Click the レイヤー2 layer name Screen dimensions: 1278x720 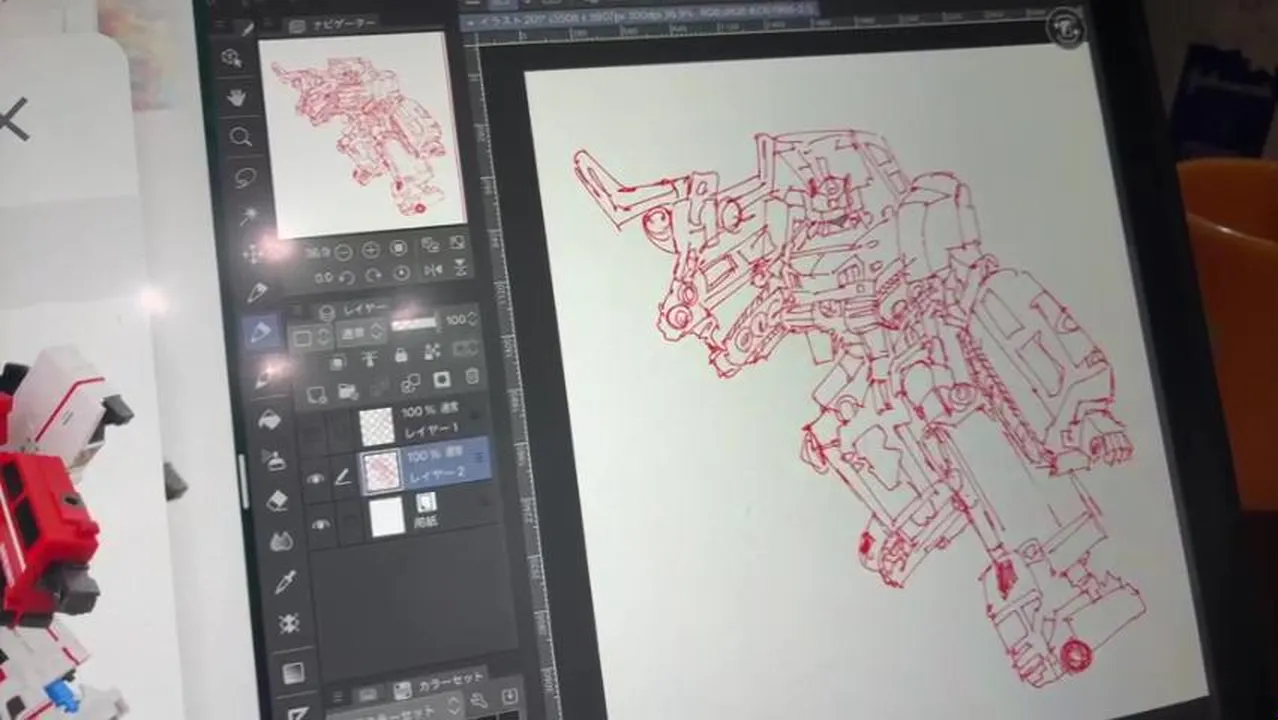click(x=436, y=478)
